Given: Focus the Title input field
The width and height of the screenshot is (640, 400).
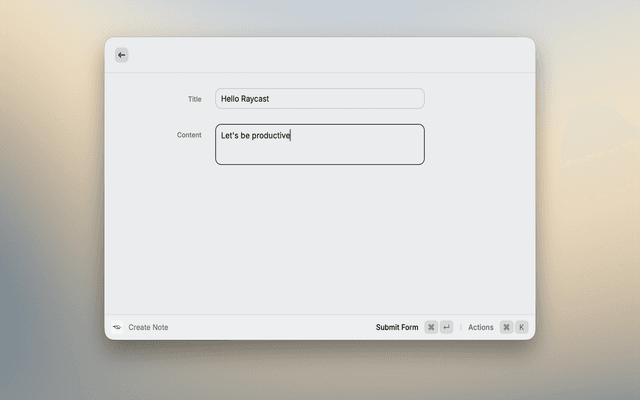Looking at the screenshot, I should 340,99.
